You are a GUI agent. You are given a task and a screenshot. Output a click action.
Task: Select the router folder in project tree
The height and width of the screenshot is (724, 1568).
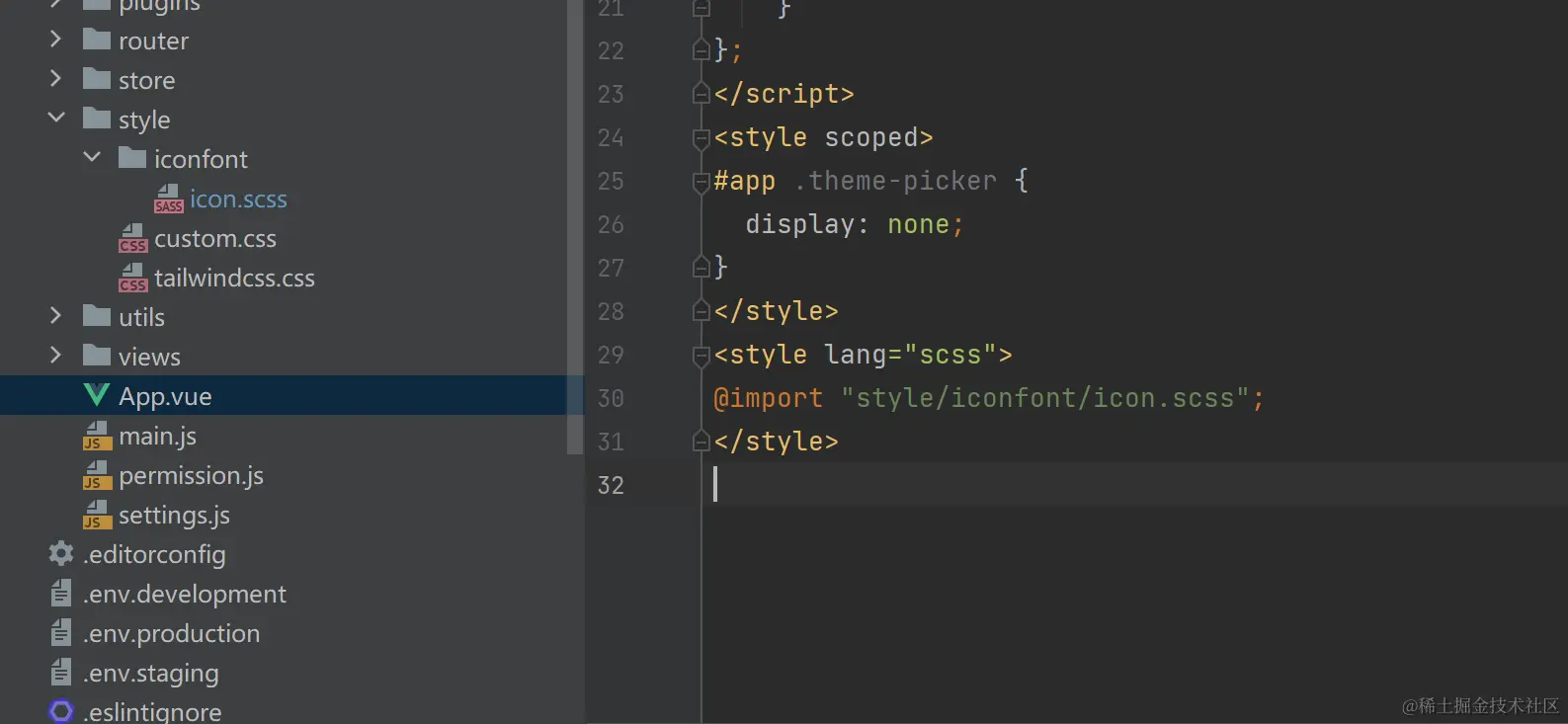pos(153,40)
